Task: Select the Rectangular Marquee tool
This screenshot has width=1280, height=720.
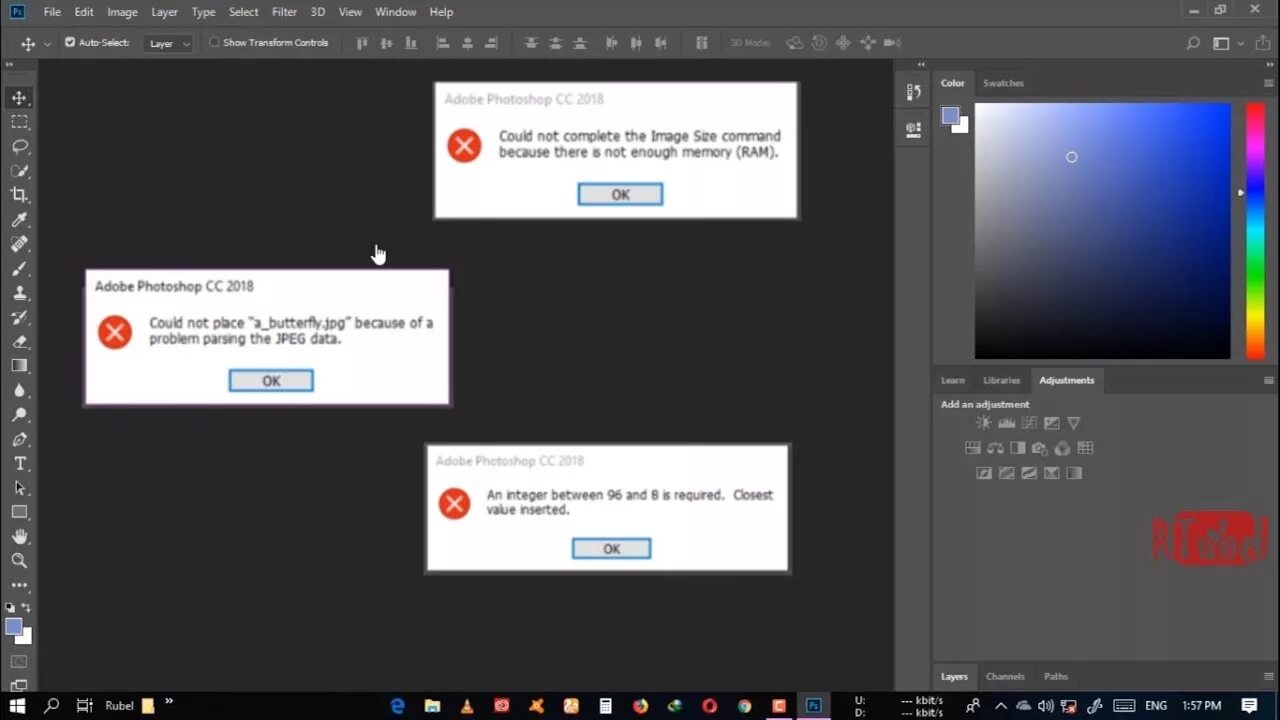Action: [19, 122]
